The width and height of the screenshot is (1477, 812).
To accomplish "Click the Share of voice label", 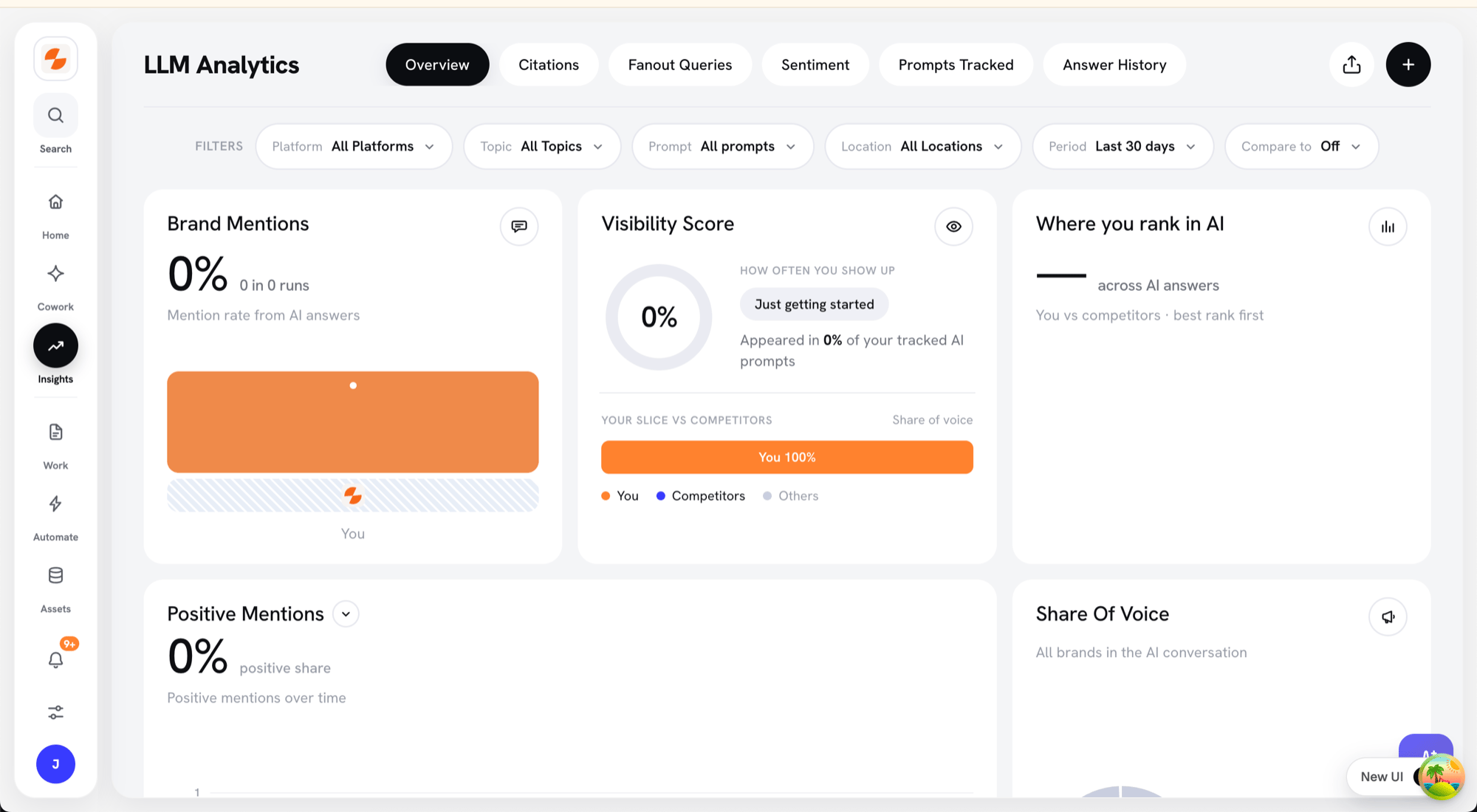I will point(933,420).
